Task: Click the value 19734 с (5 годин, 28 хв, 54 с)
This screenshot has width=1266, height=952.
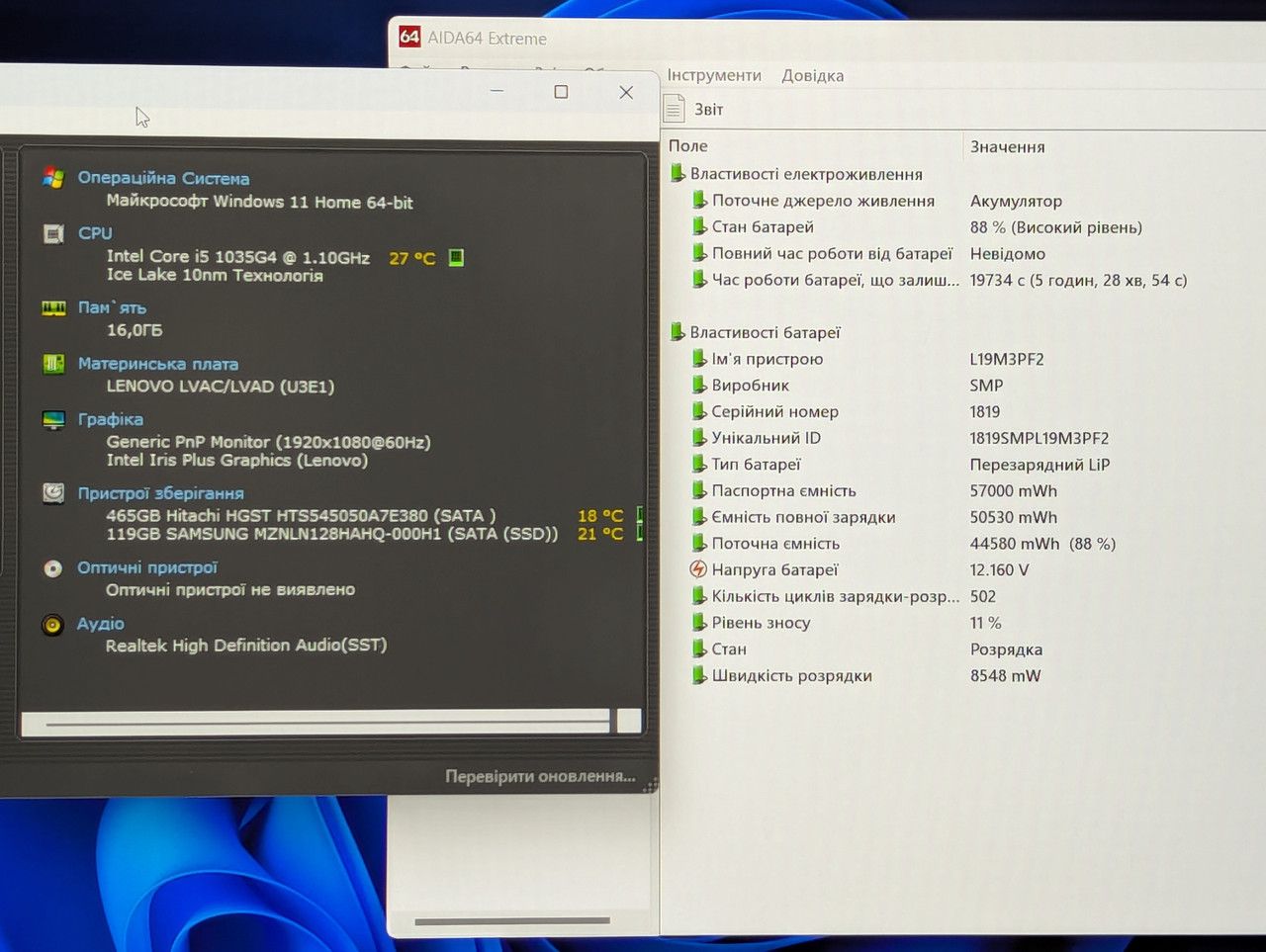Action: pyautogui.click(x=1078, y=280)
